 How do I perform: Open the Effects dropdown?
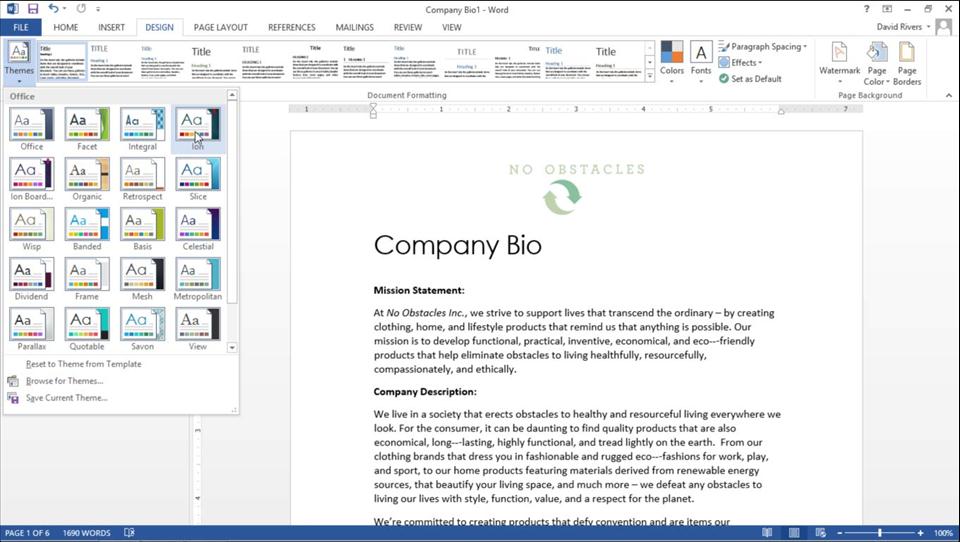pos(740,62)
